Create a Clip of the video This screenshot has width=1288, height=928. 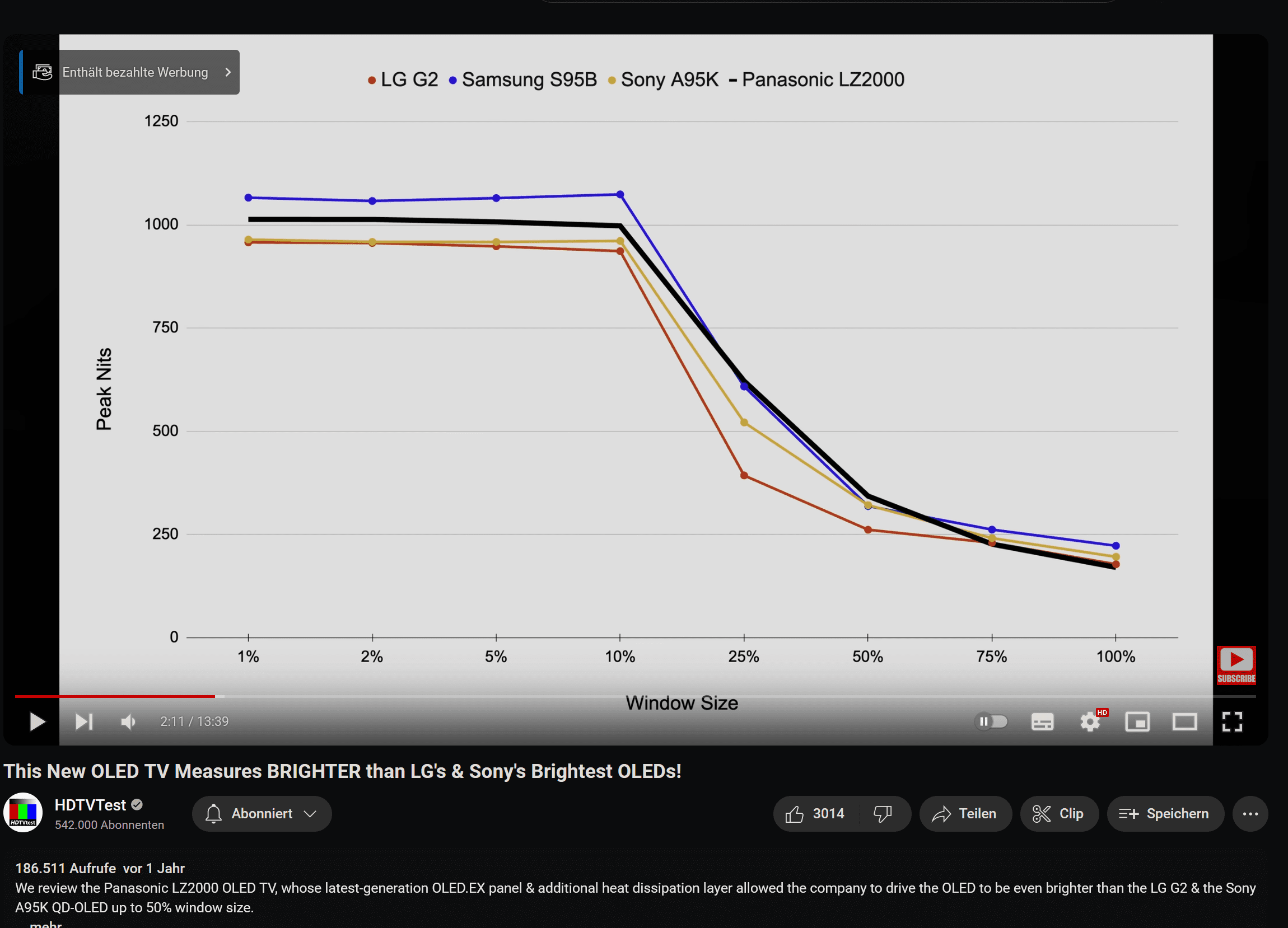point(1059,813)
